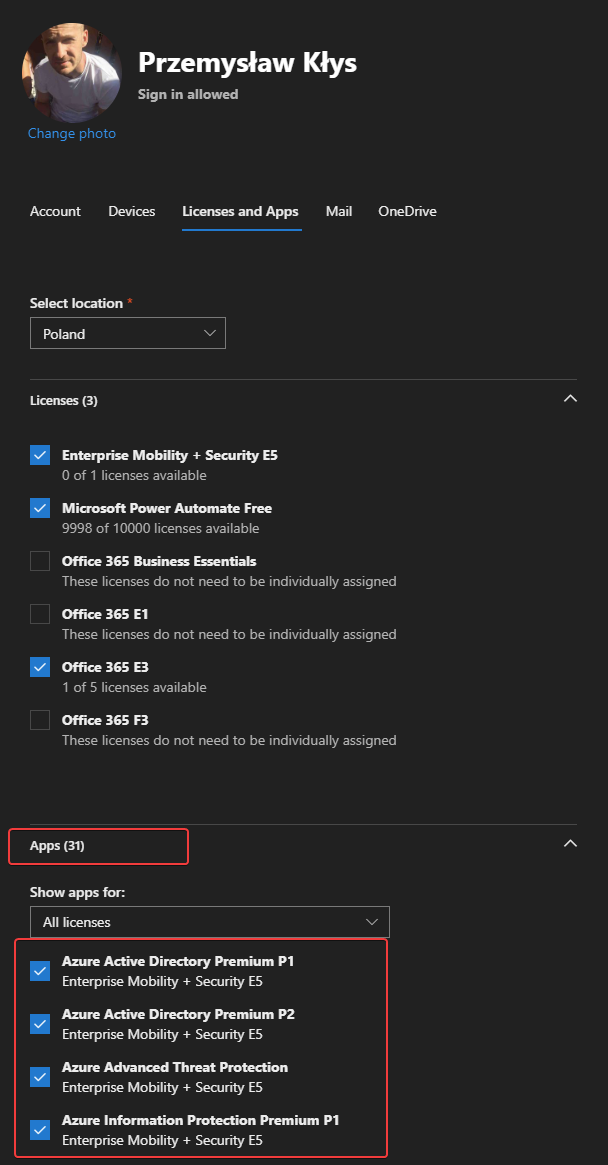
Task: Collapse the Licenses (3) section
Action: pos(570,398)
